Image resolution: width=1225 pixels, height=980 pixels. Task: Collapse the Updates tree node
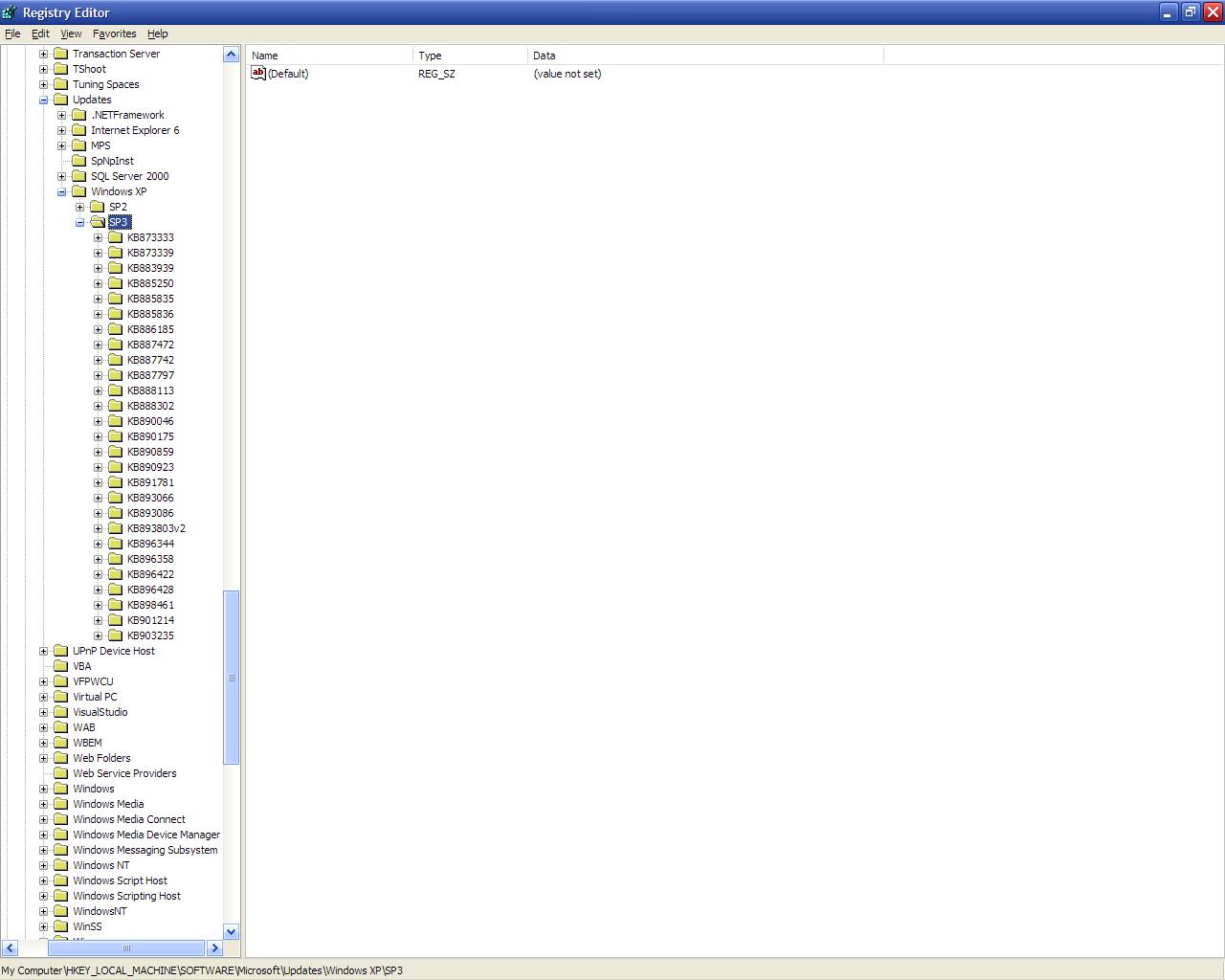tap(43, 100)
